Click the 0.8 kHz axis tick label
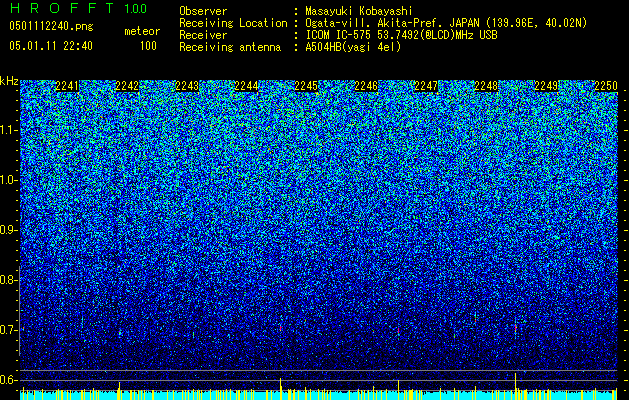The height and width of the screenshot is (400, 629). [9, 280]
